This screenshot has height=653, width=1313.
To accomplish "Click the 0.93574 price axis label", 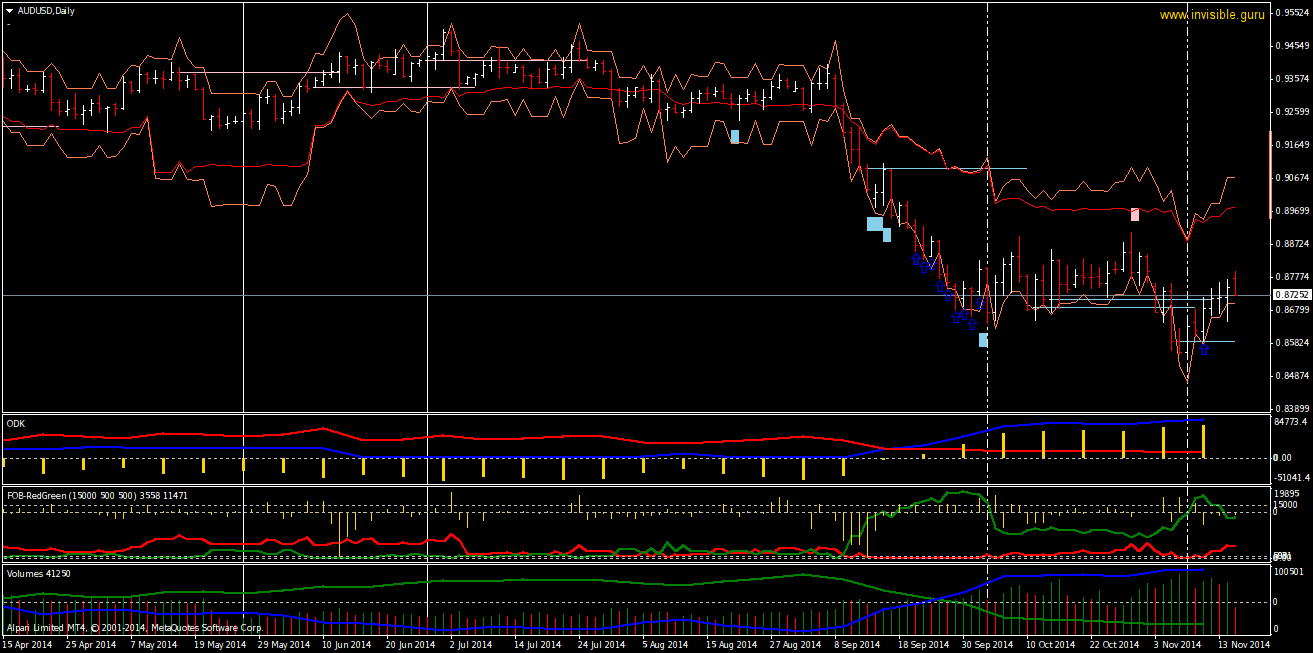I will (1291, 79).
